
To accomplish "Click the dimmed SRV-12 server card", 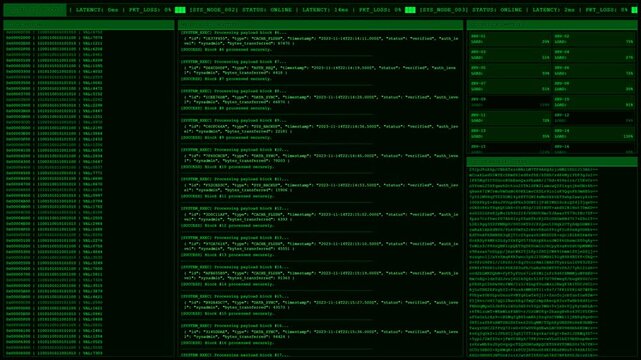I will click(x=594, y=118).
